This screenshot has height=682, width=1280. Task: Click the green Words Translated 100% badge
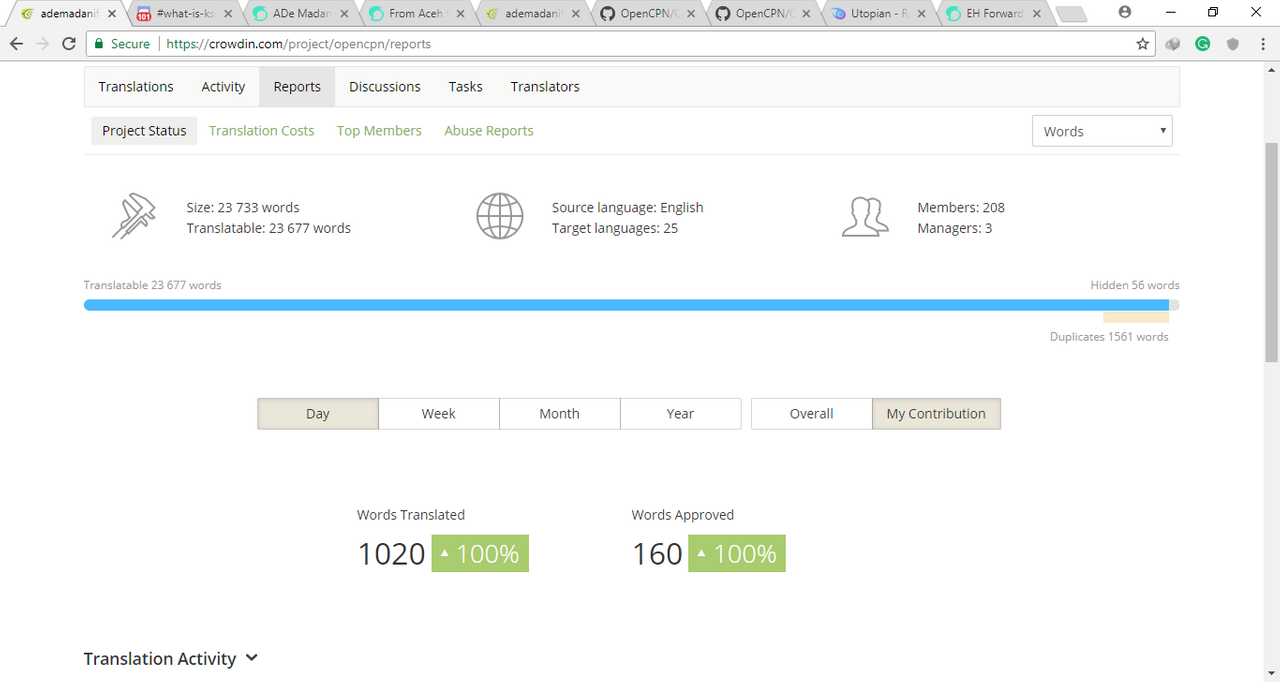(480, 554)
